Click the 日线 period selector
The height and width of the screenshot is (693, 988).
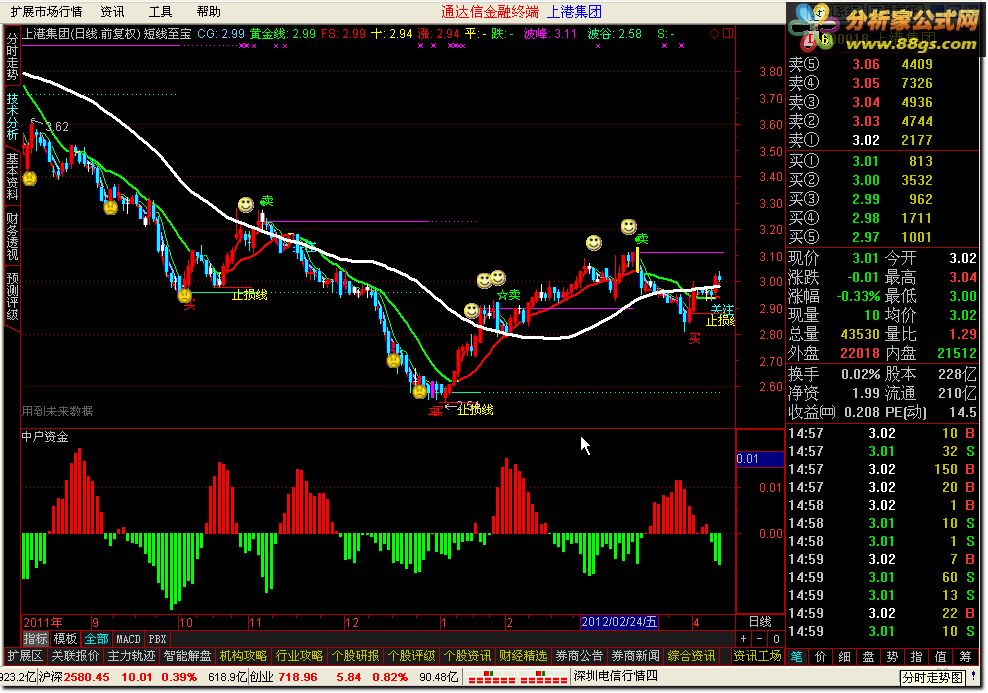(x=761, y=622)
